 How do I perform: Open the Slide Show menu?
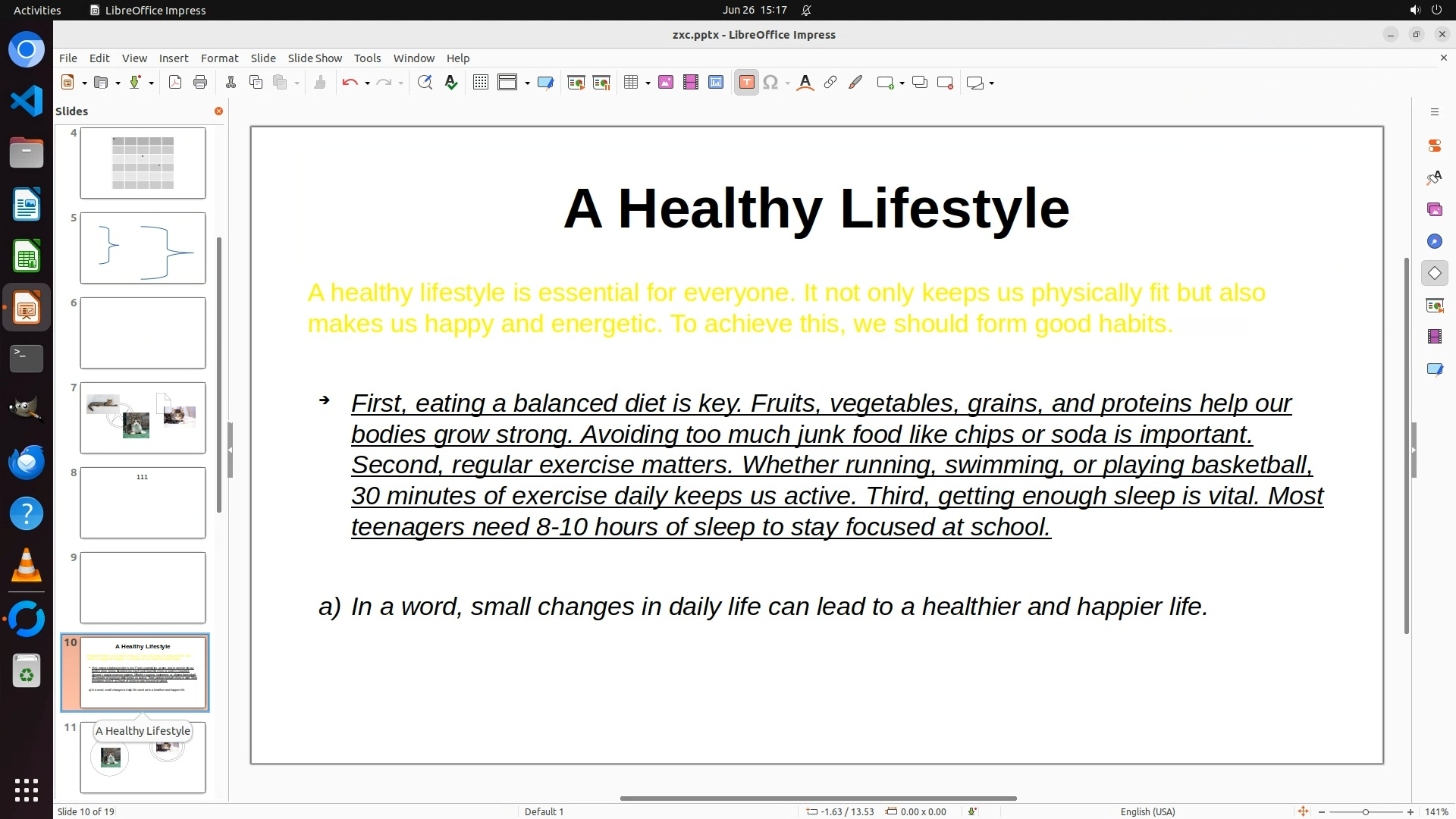[315, 58]
